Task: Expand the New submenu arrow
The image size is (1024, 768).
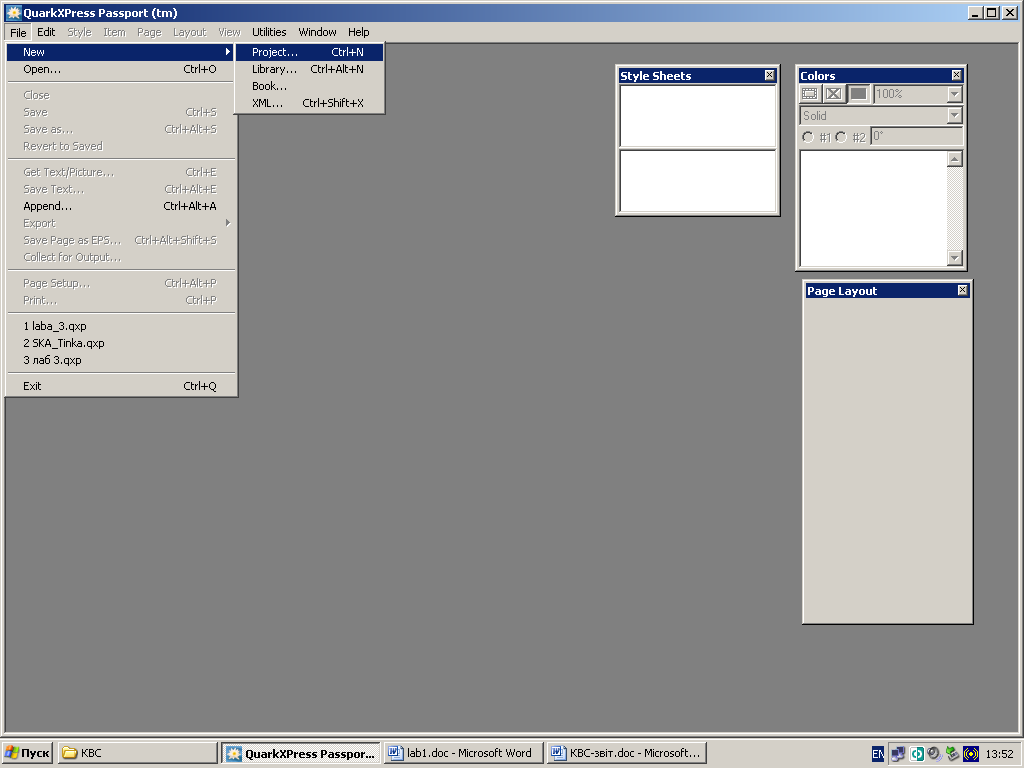Action: [227, 52]
